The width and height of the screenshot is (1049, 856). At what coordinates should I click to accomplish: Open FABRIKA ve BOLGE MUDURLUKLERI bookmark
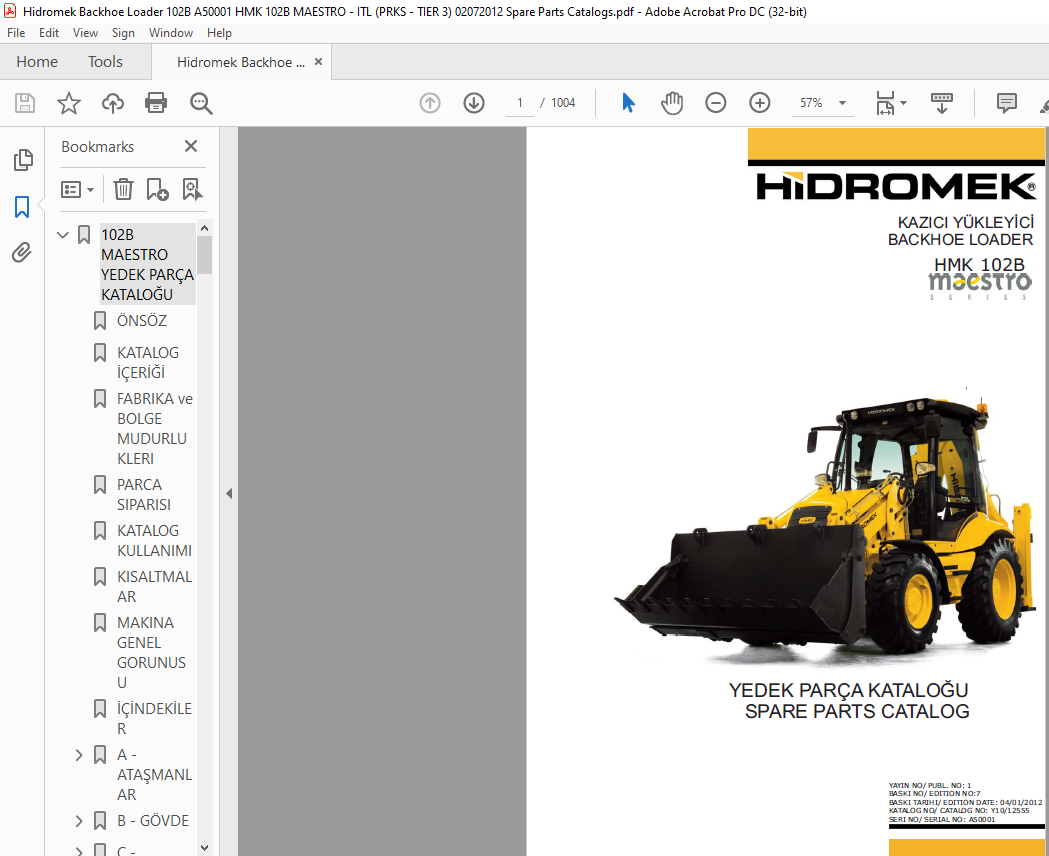pyautogui.click(x=155, y=429)
